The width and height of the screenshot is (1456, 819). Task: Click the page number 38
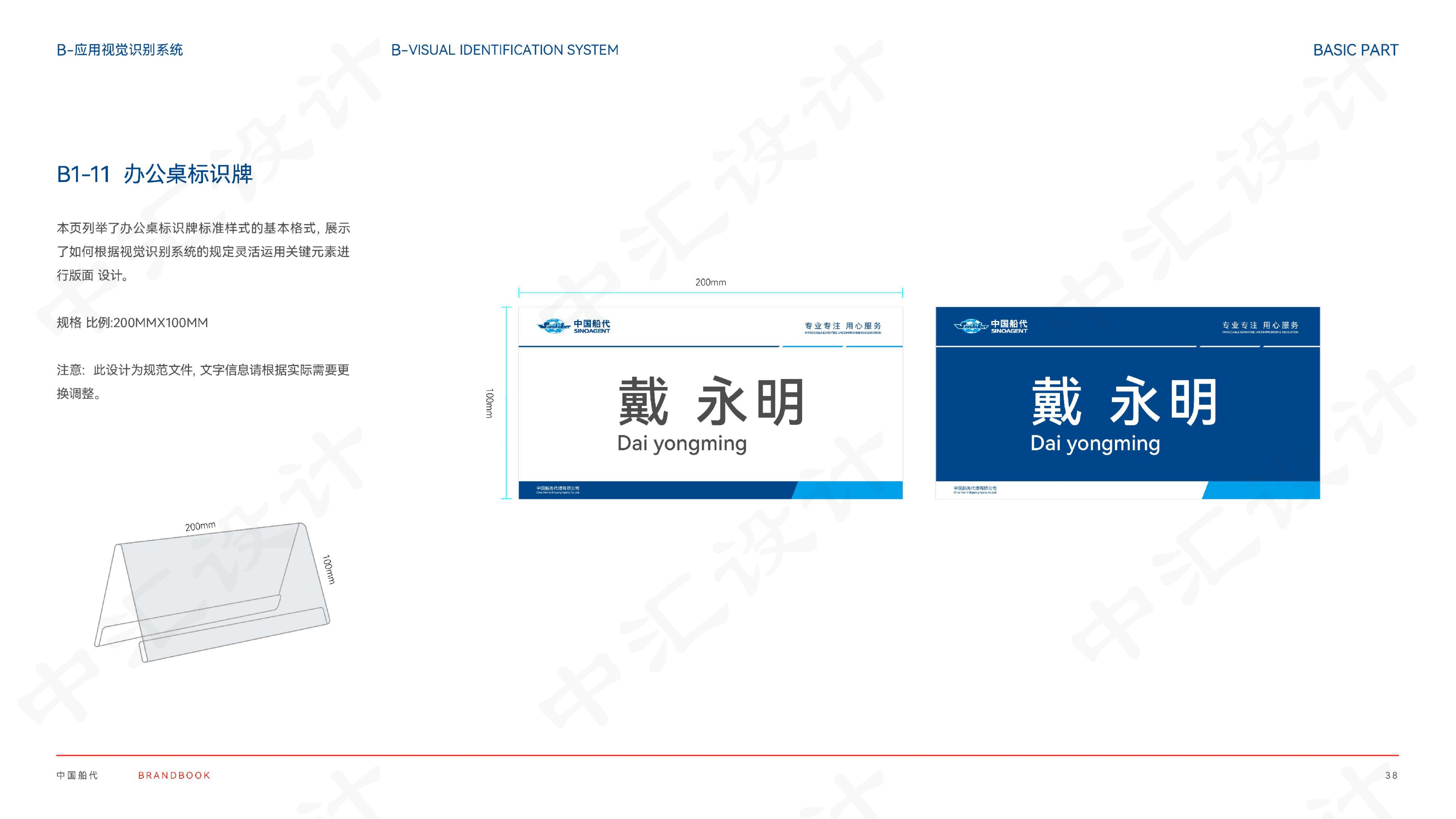click(x=1391, y=775)
